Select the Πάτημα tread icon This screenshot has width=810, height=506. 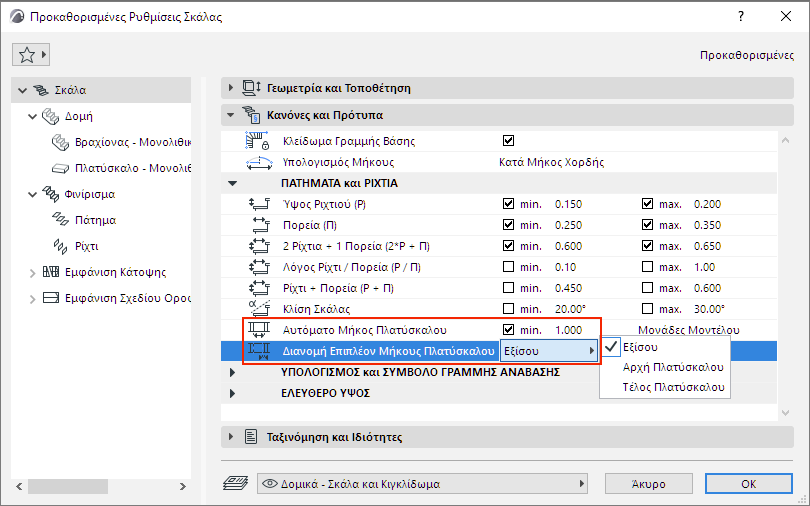tap(60, 220)
